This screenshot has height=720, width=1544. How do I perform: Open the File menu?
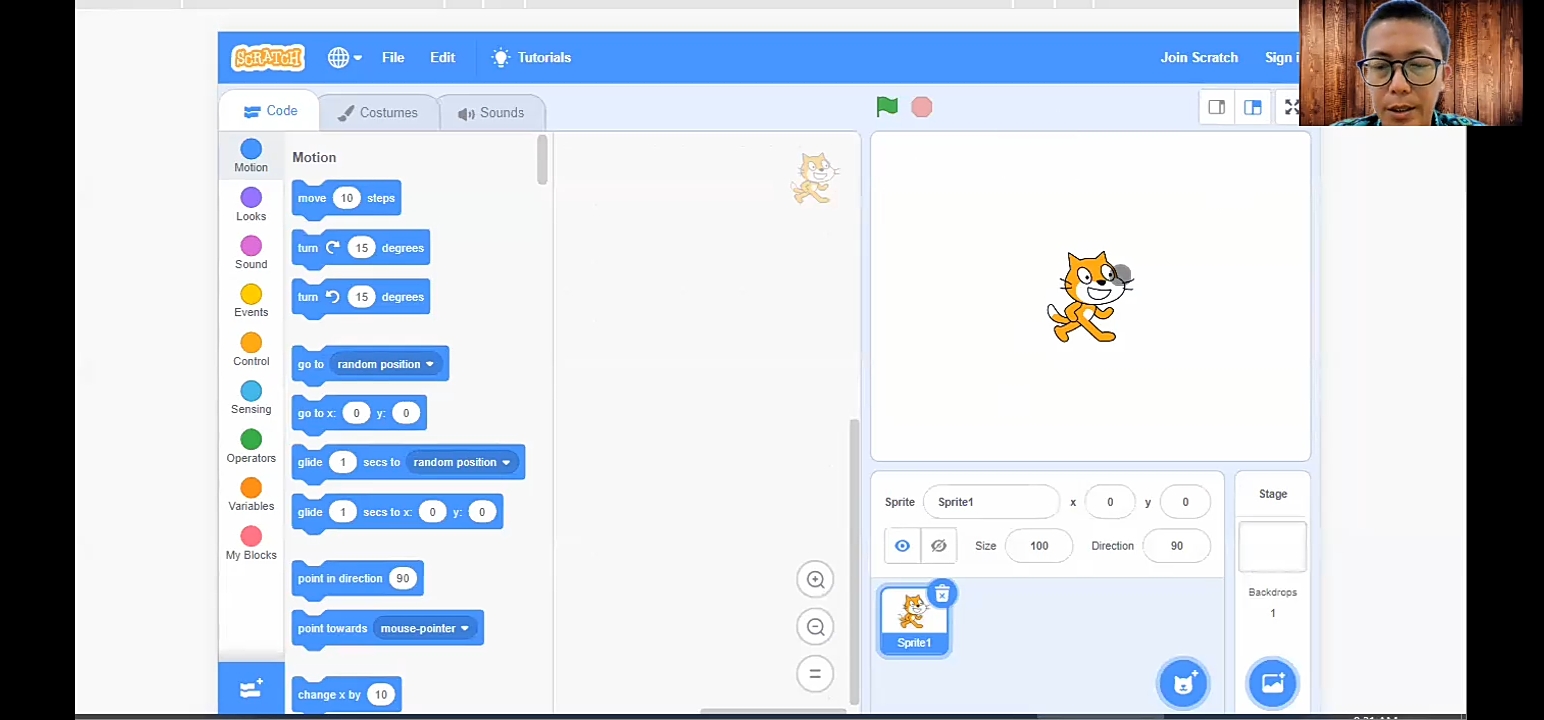point(392,57)
